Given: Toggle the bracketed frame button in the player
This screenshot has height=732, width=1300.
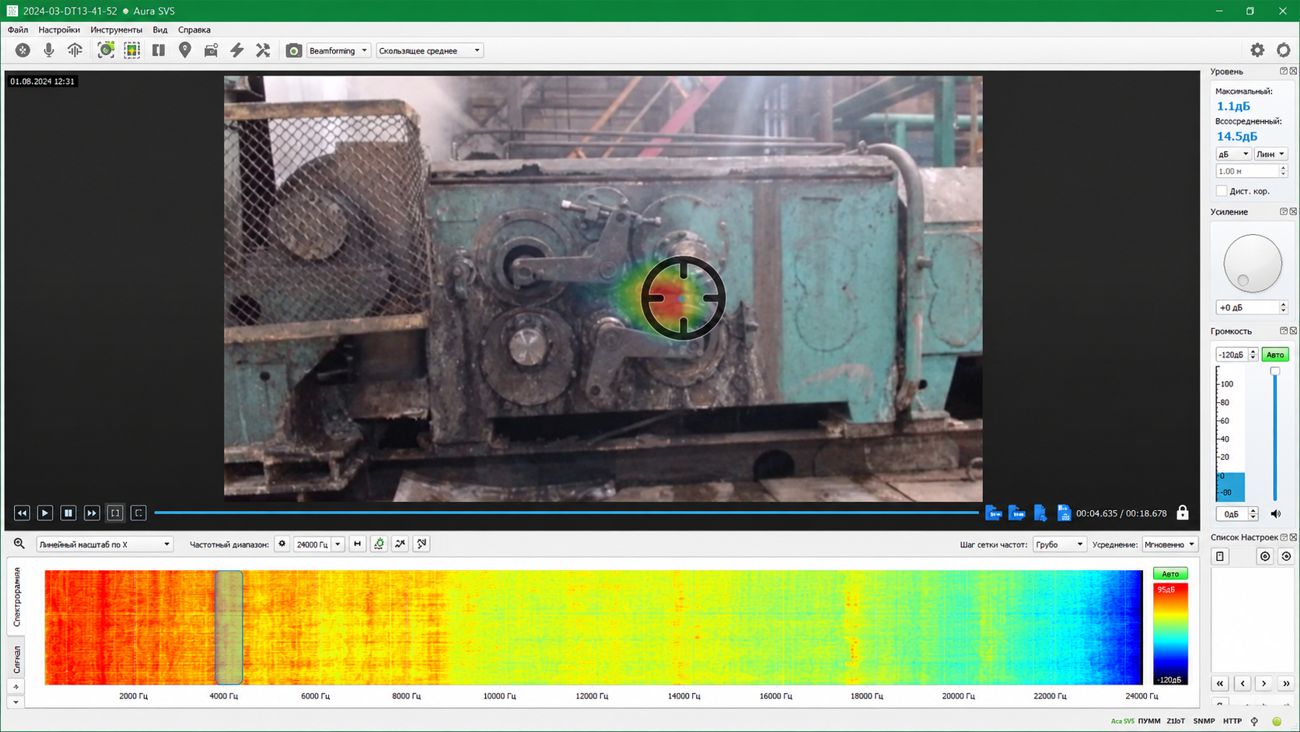Looking at the screenshot, I should pyautogui.click(x=115, y=513).
